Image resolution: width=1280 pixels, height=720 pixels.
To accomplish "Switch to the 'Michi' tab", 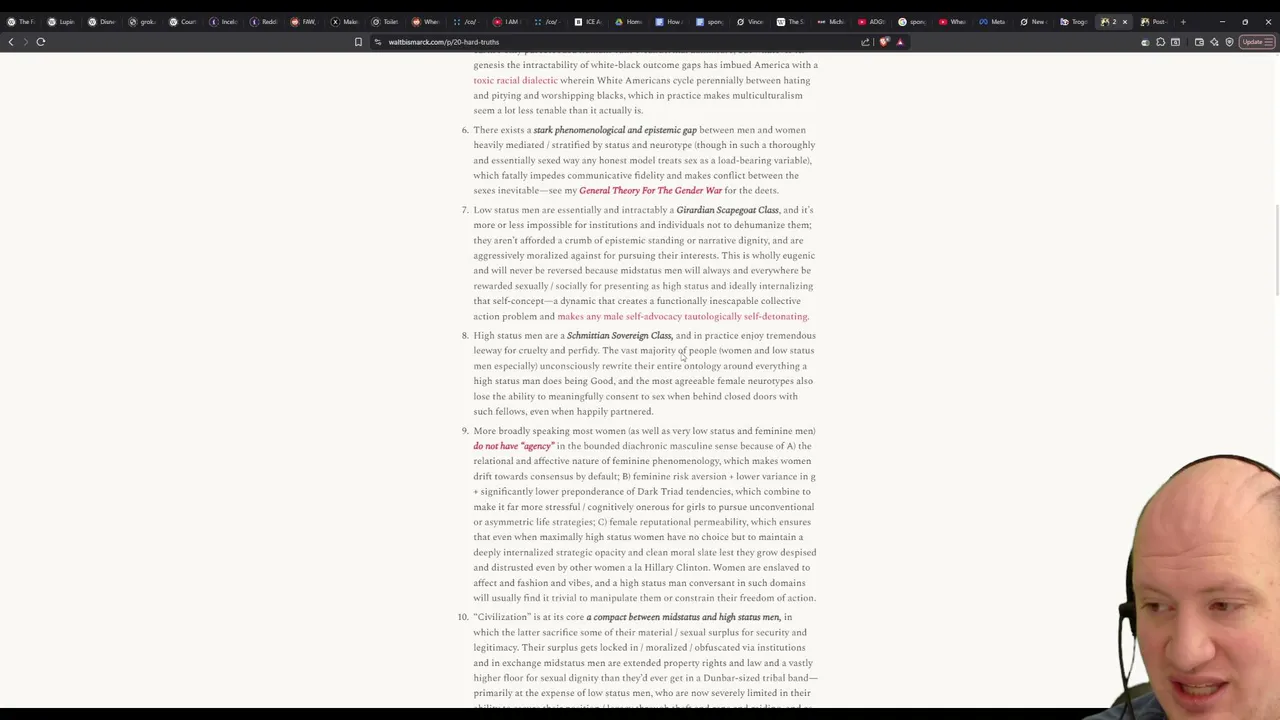I will (x=831, y=22).
